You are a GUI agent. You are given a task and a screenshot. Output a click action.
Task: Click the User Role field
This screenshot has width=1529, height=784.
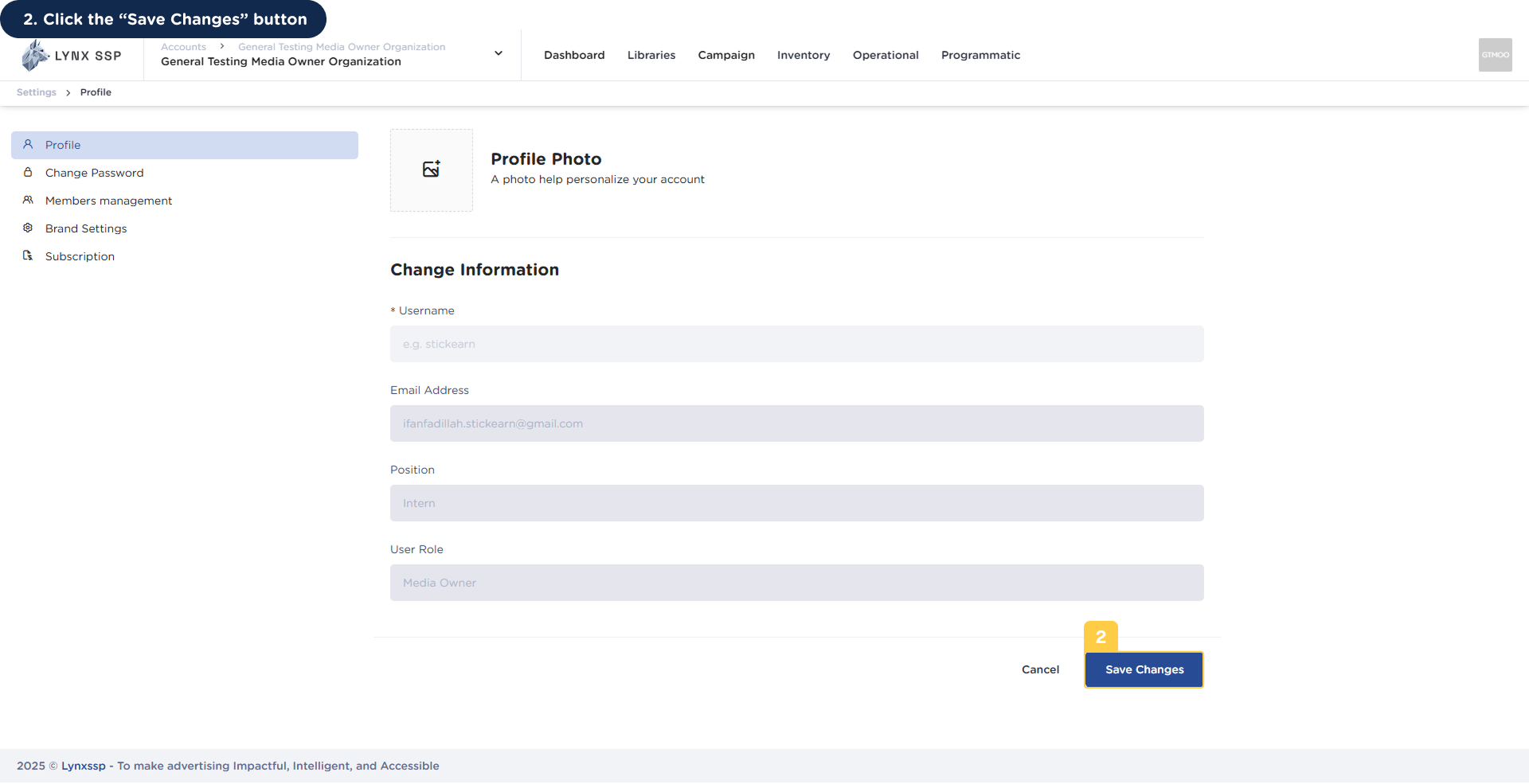coord(797,583)
